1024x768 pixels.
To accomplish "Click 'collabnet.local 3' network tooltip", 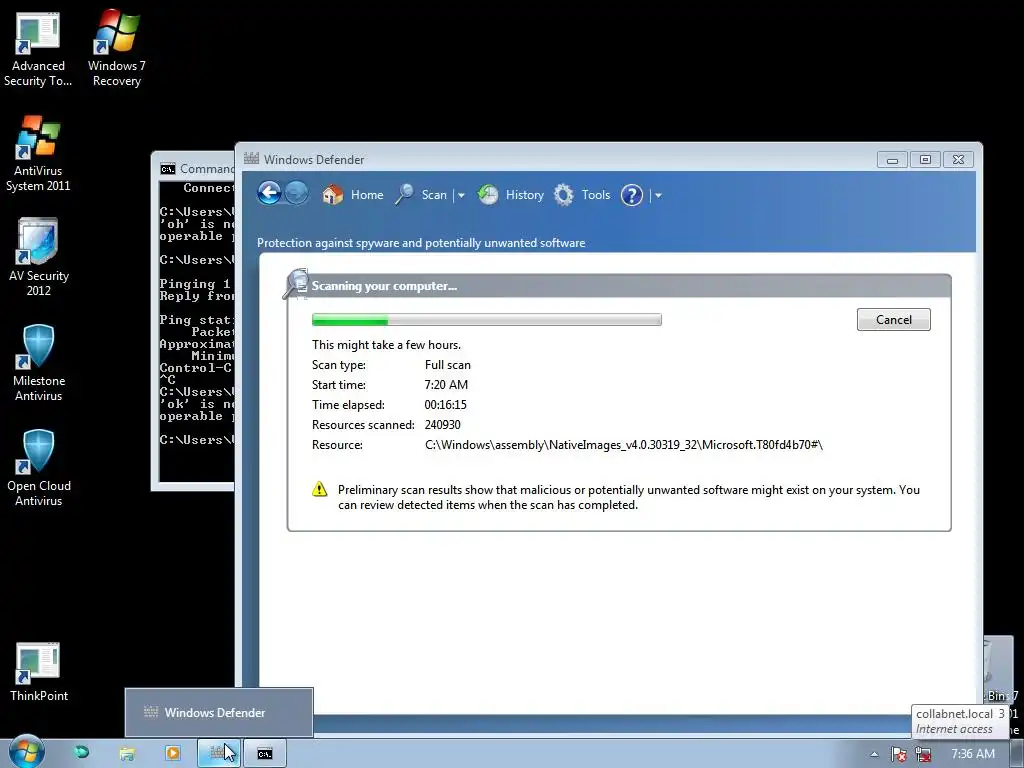I will (x=960, y=721).
